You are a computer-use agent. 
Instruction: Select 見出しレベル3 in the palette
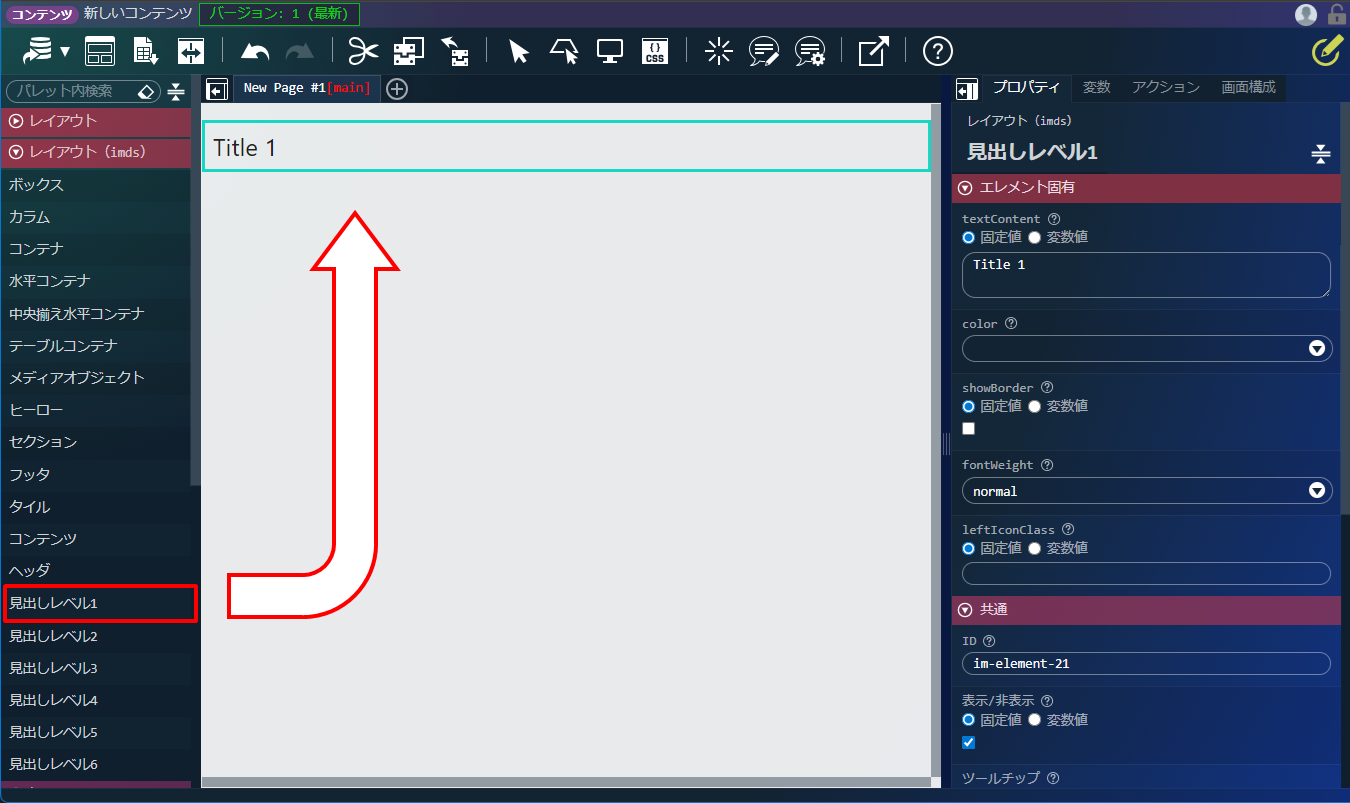(x=95, y=668)
